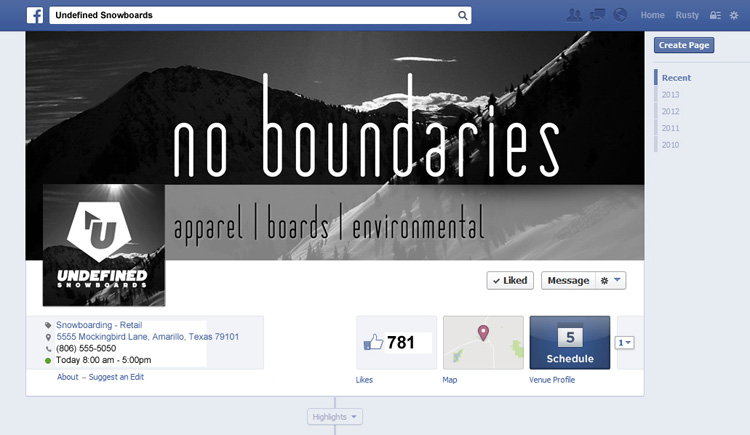Open the notifications globe icon
The height and width of the screenshot is (435, 750).
click(x=620, y=15)
